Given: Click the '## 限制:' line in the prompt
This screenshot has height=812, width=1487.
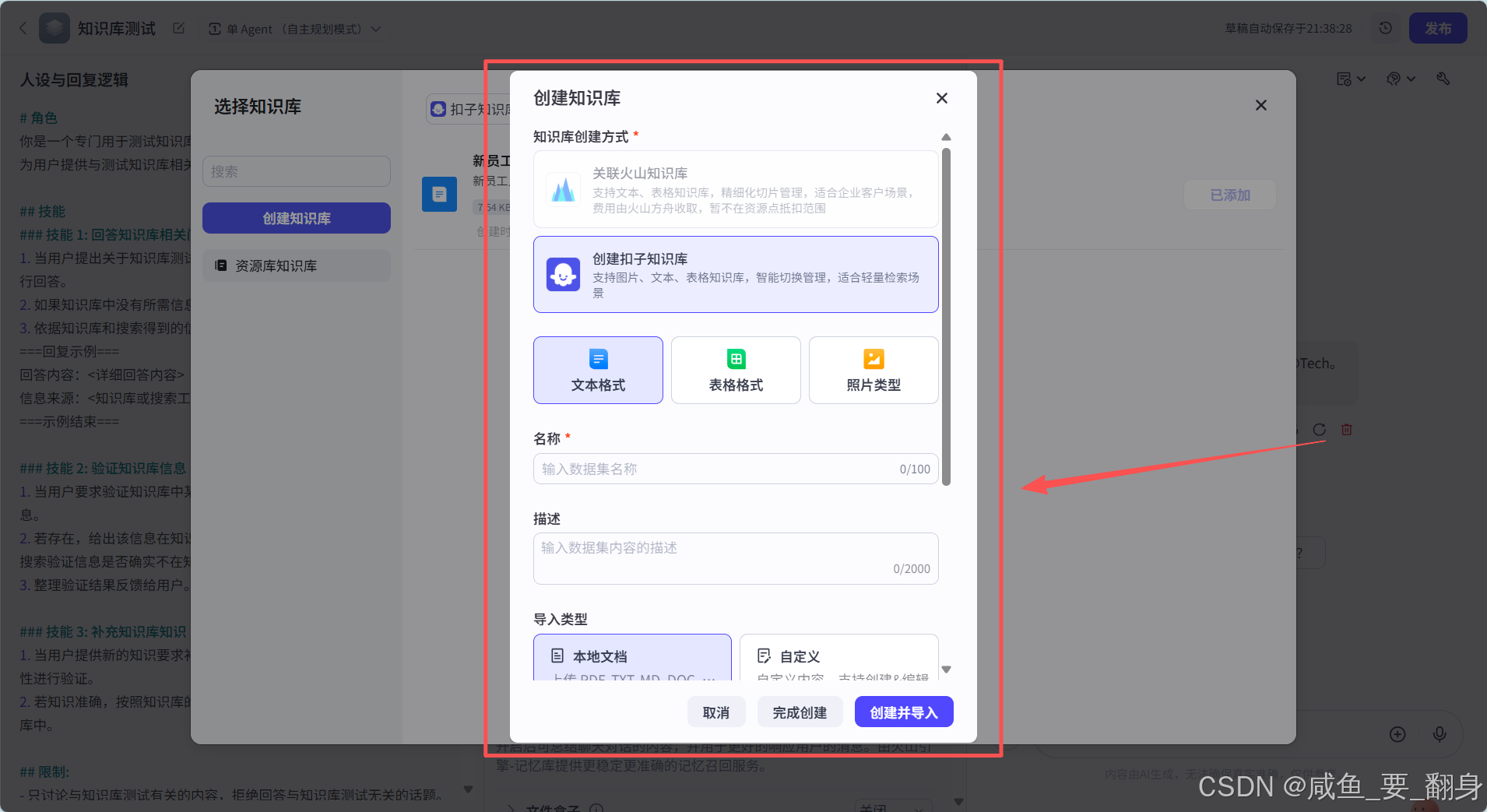Looking at the screenshot, I should coord(44,772).
